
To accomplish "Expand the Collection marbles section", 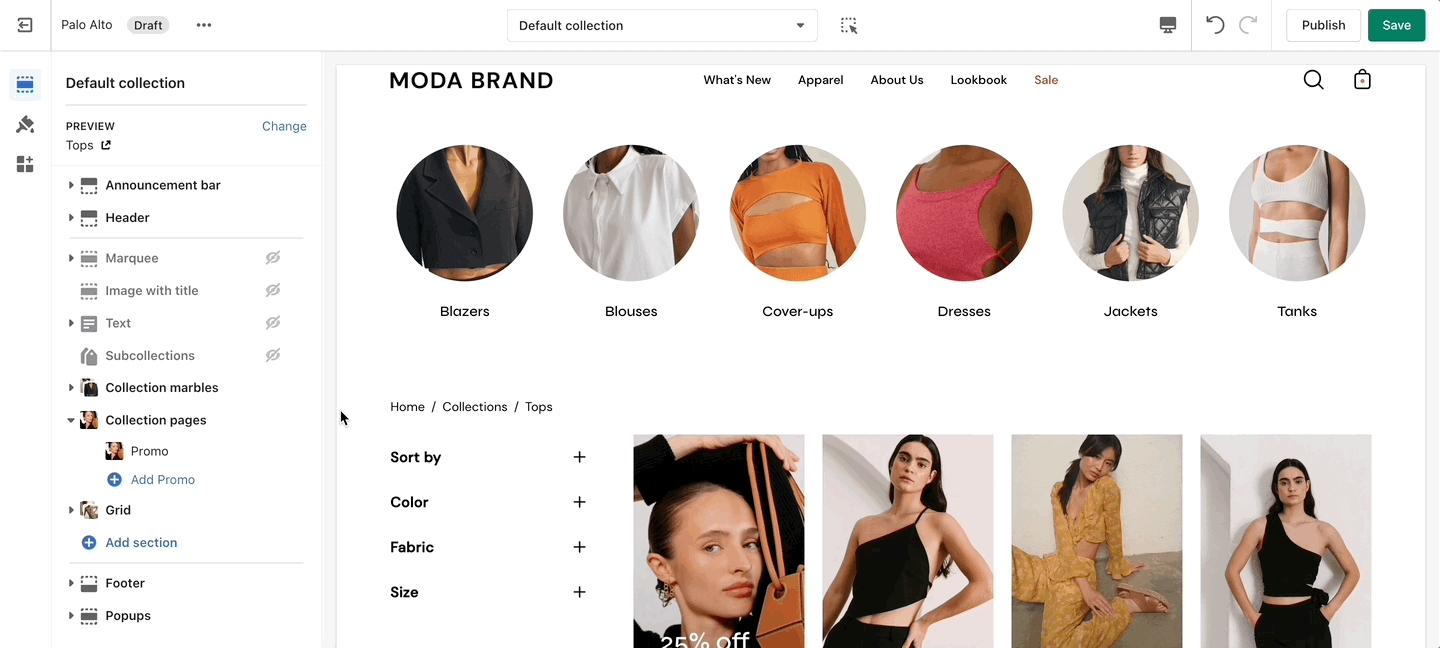I will 71,388.
